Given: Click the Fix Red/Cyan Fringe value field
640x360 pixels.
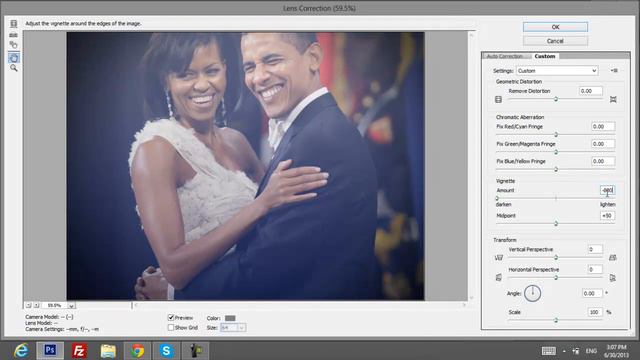Looking at the screenshot, I should click(603, 127).
